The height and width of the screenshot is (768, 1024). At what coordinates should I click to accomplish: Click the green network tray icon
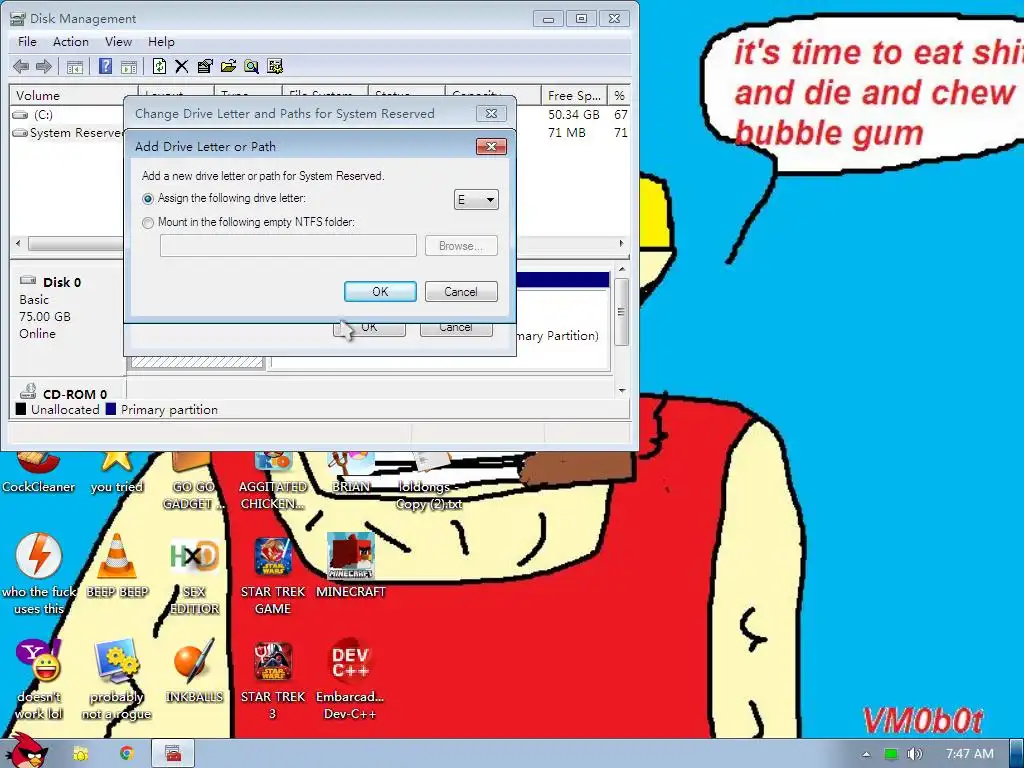pyautogui.click(x=890, y=754)
